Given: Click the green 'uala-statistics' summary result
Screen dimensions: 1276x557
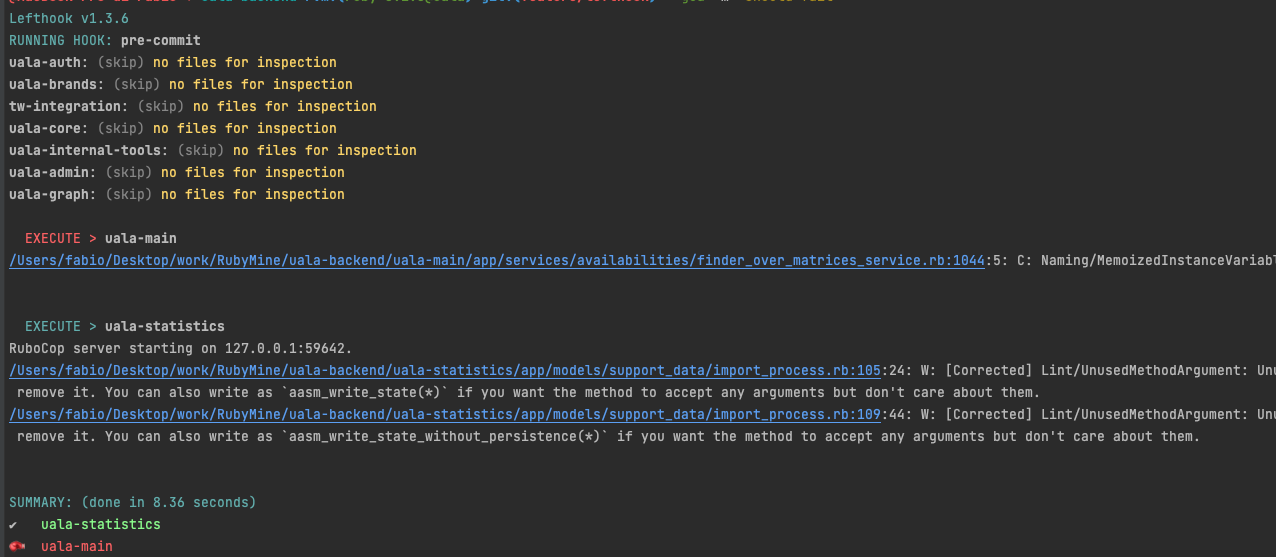Looking at the screenshot, I should click(101, 524).
